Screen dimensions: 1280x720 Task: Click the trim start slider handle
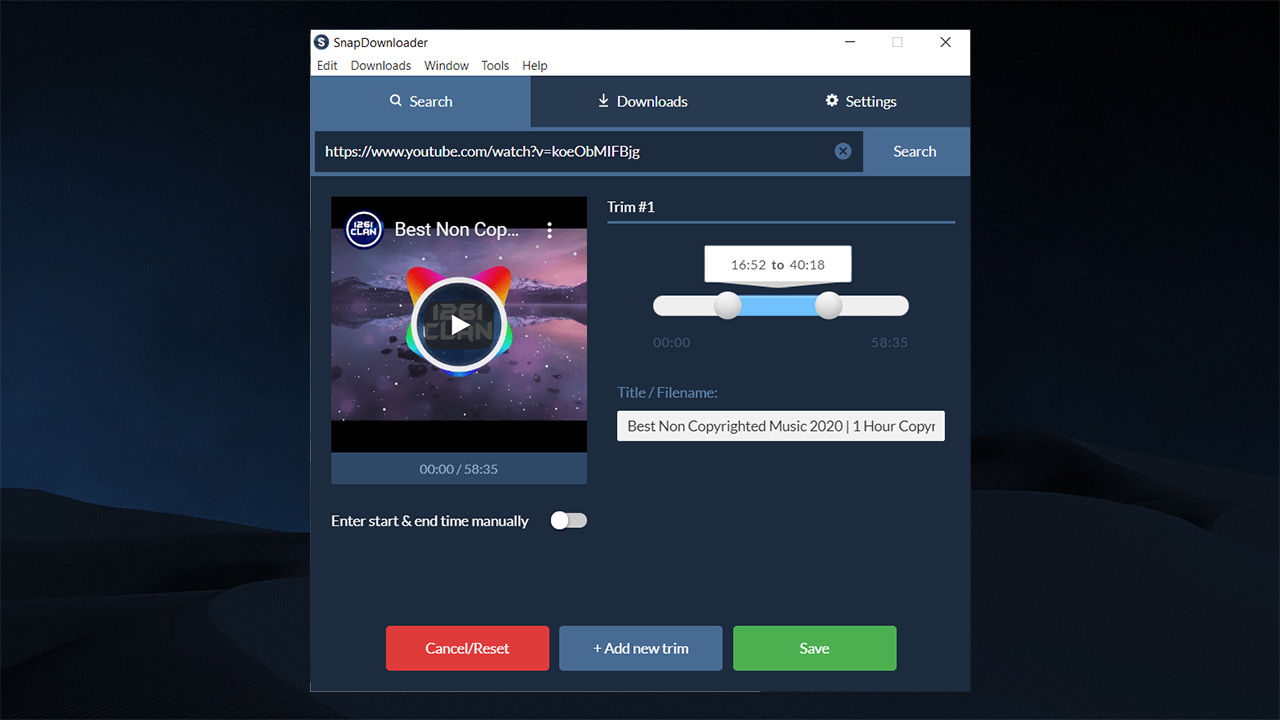pos(728,306)
